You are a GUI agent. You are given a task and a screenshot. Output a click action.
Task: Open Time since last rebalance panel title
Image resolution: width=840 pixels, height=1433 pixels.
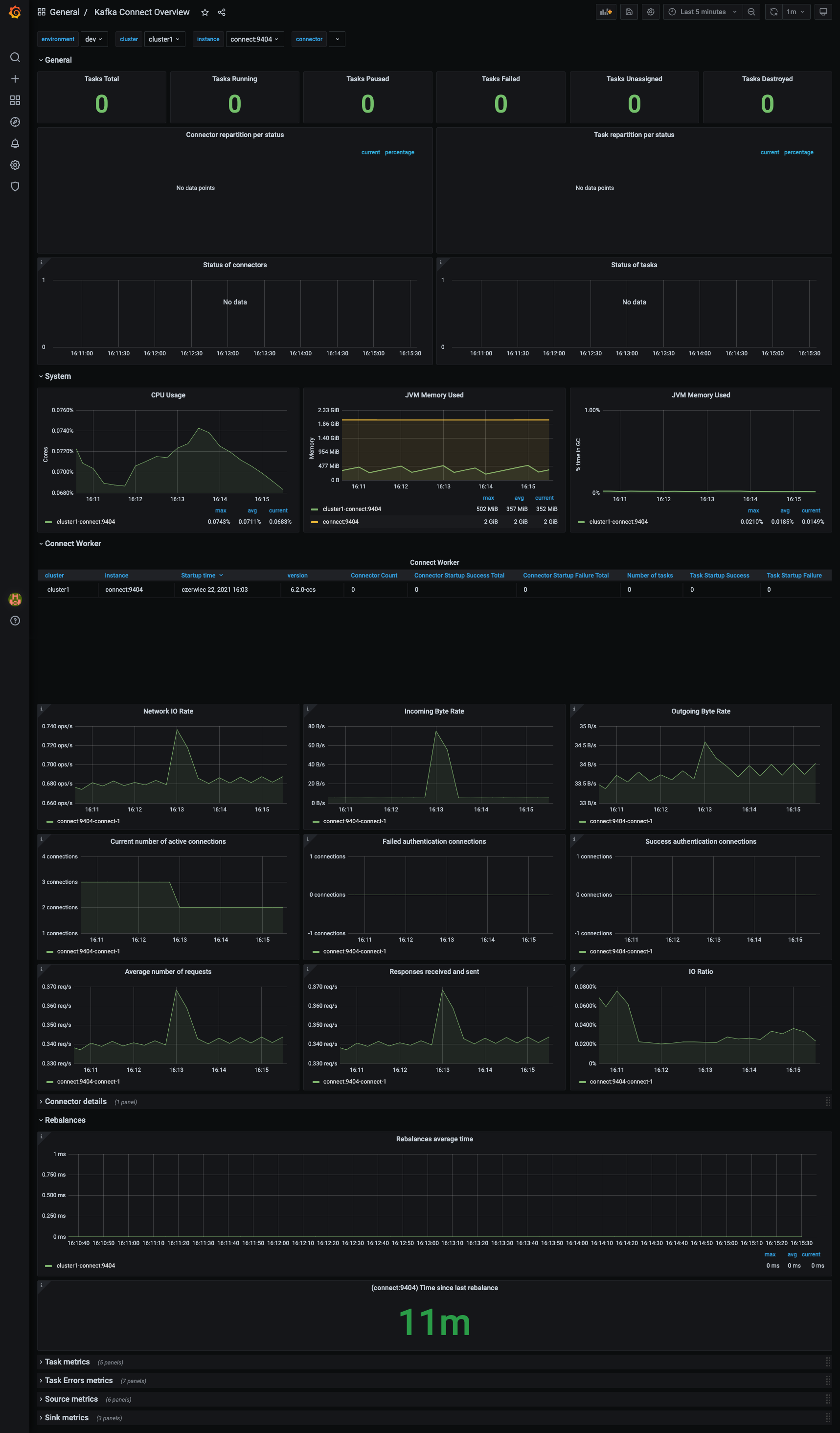[434, 1288]
